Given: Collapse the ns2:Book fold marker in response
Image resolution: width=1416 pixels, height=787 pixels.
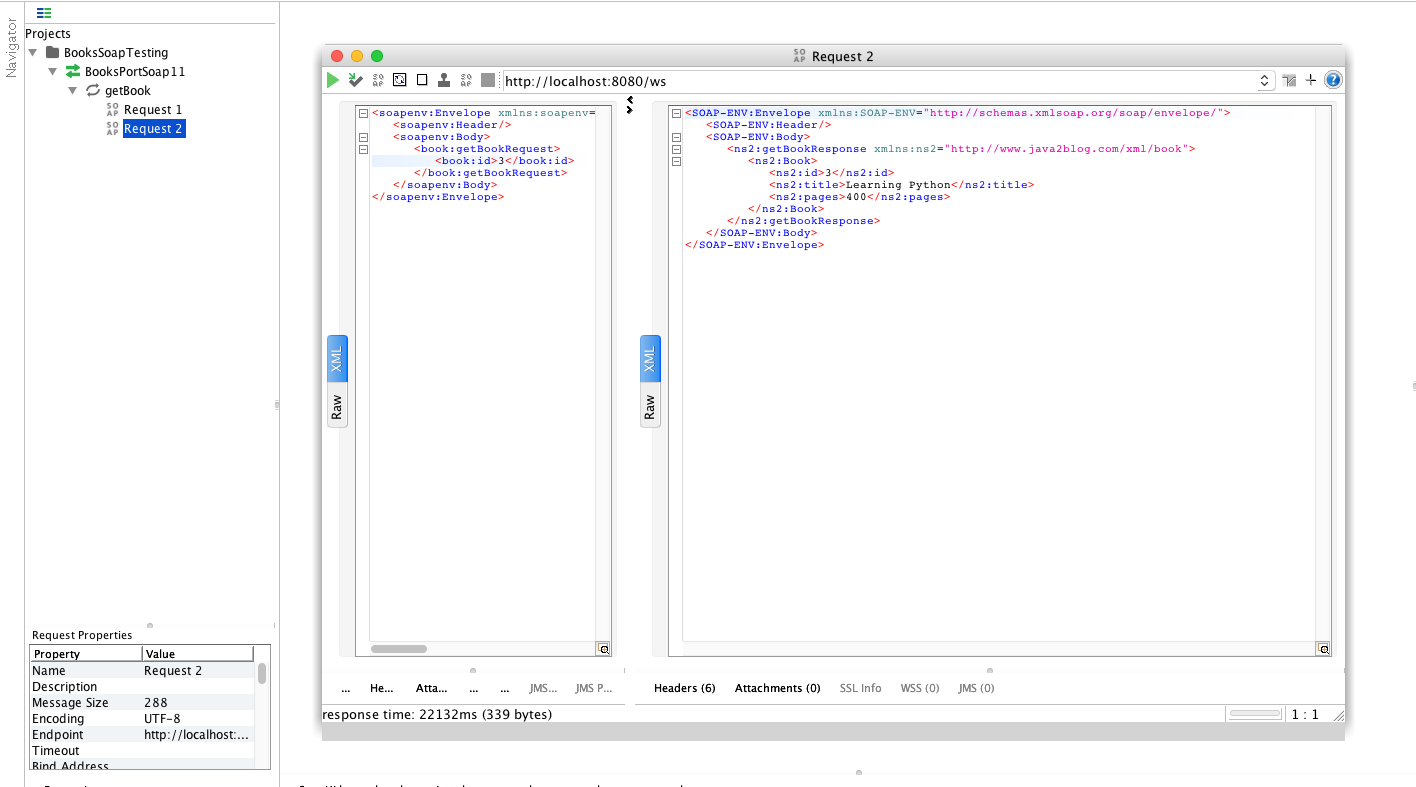Looking at the screenshot, I should click(677, 161).
